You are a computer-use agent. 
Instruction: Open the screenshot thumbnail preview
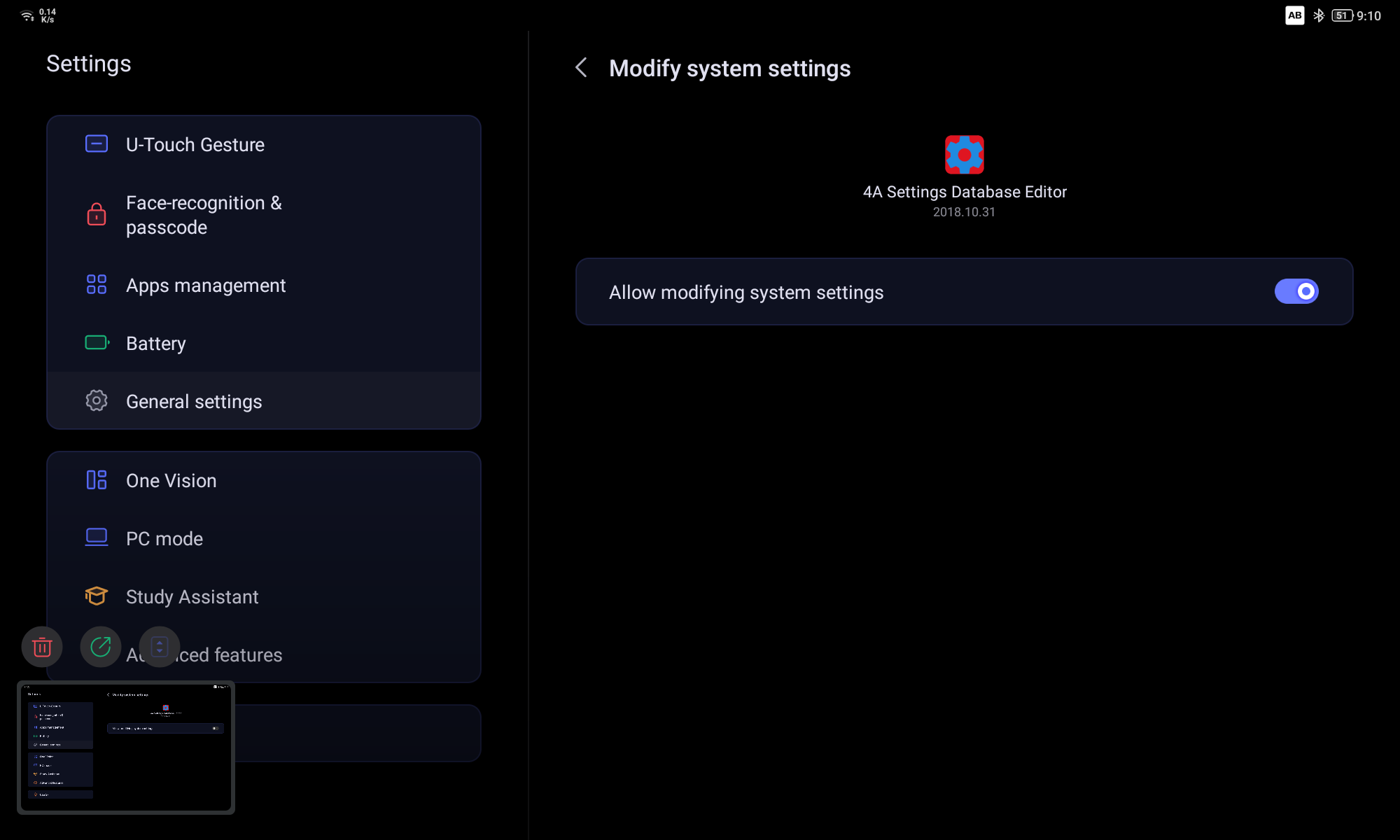pos(127,747)
